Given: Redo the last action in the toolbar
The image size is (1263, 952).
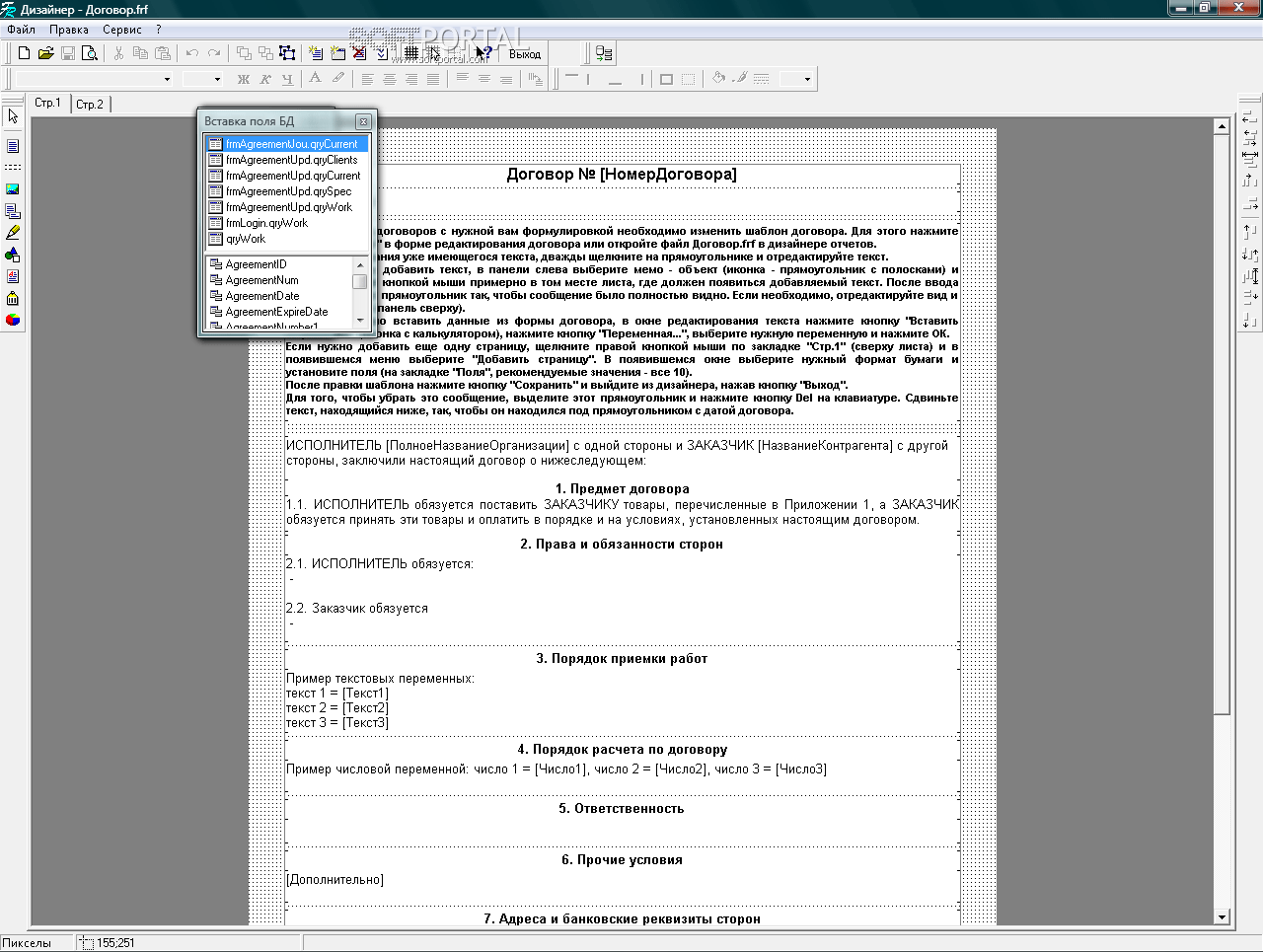Looking at the screenshot, I should click(x=214, y=53).
